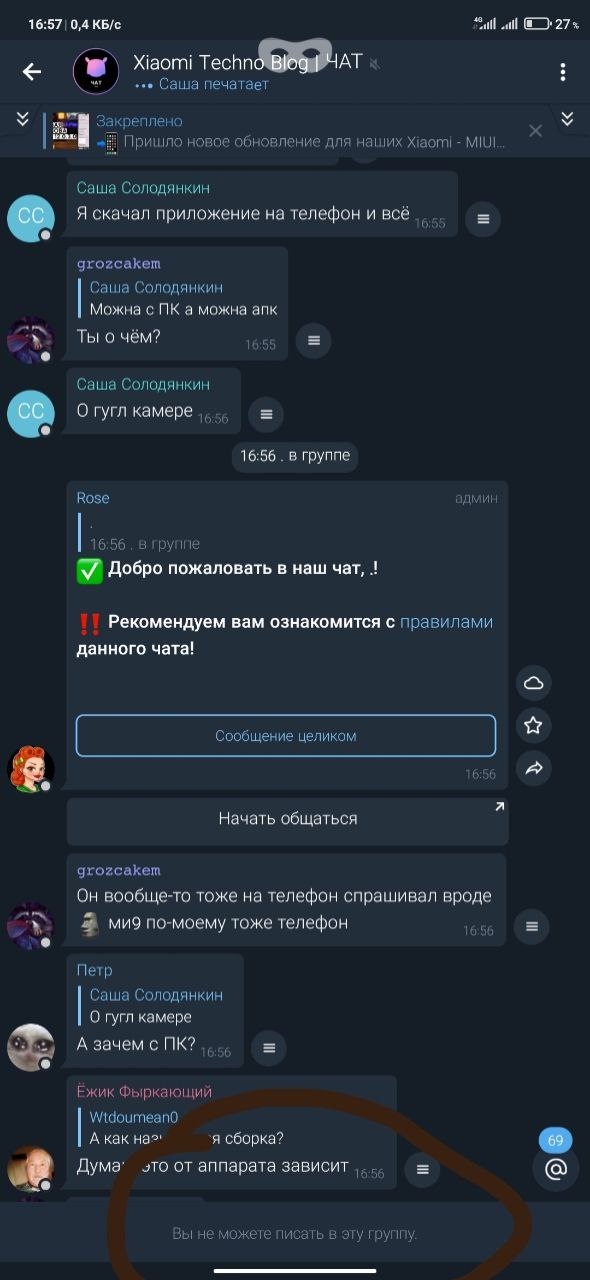This screenshot has height=1280, width=590.
Task: Dismiss the pinned message with the X
Action: tap(535, 131)
